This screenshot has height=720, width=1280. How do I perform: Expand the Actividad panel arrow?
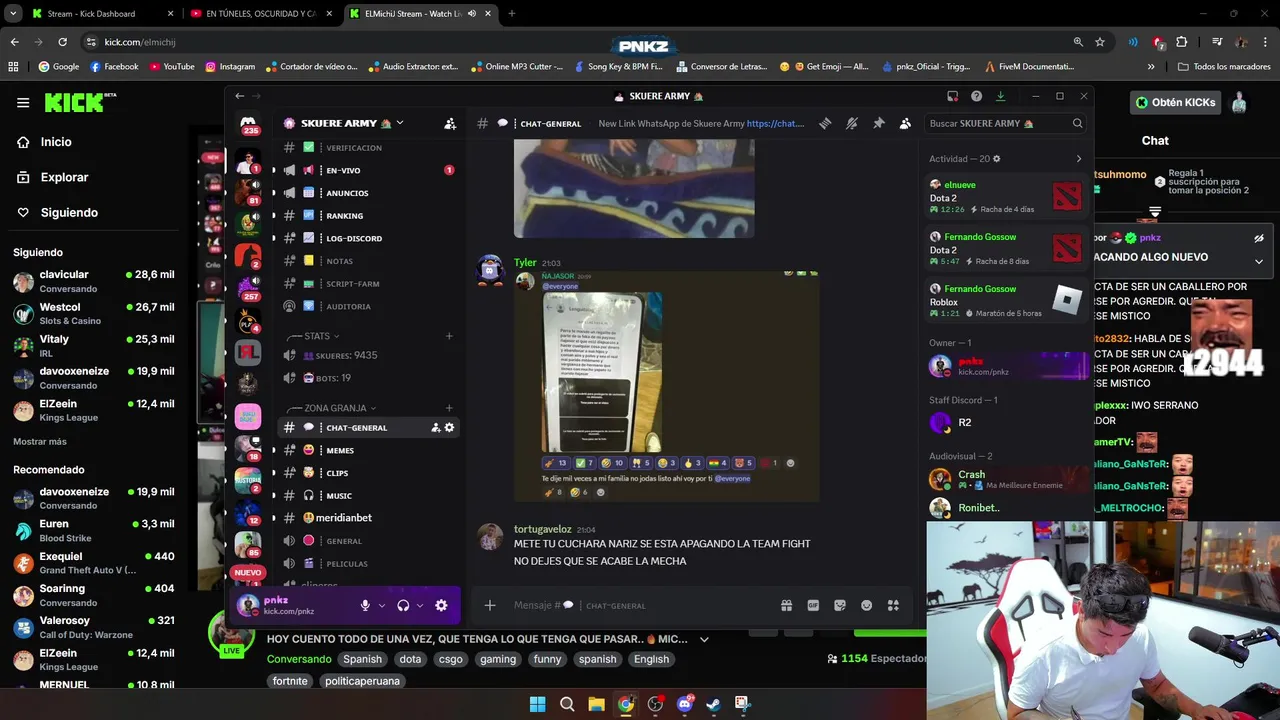1078,159
